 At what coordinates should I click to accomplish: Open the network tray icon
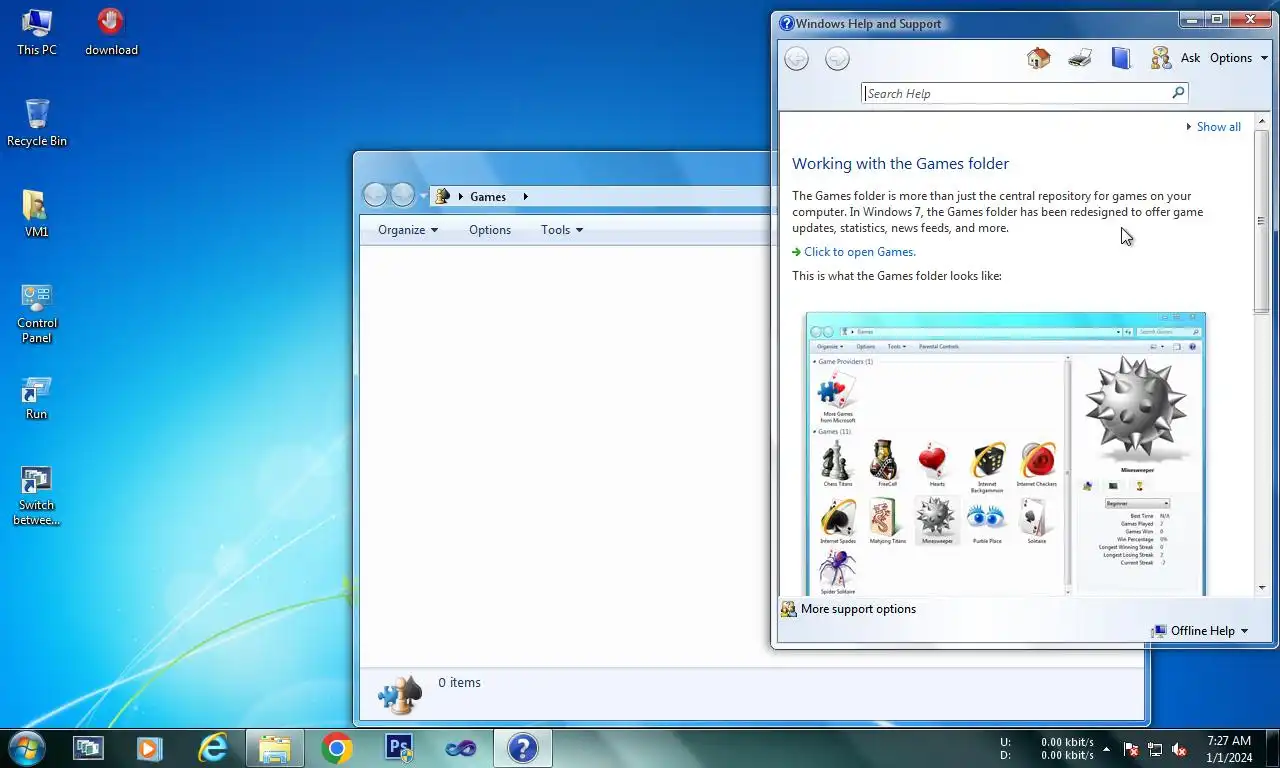click(x=1155, y=749)
